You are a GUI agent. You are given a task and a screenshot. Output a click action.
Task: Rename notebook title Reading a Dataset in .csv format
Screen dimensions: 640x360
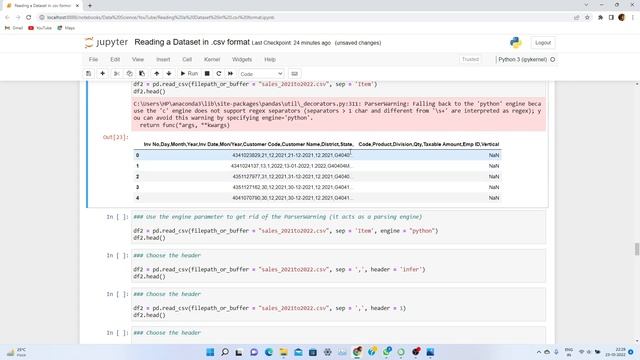click(192, 42)
